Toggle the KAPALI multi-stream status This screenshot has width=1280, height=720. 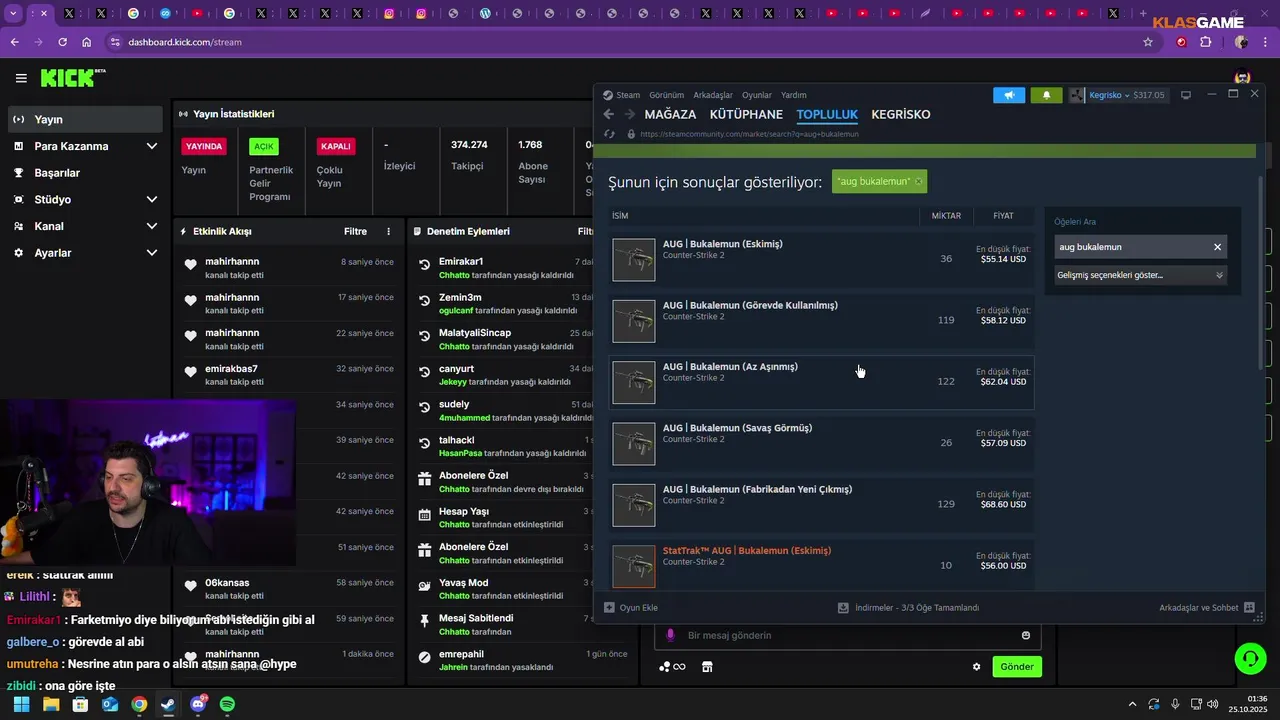(x=335, y=146)
